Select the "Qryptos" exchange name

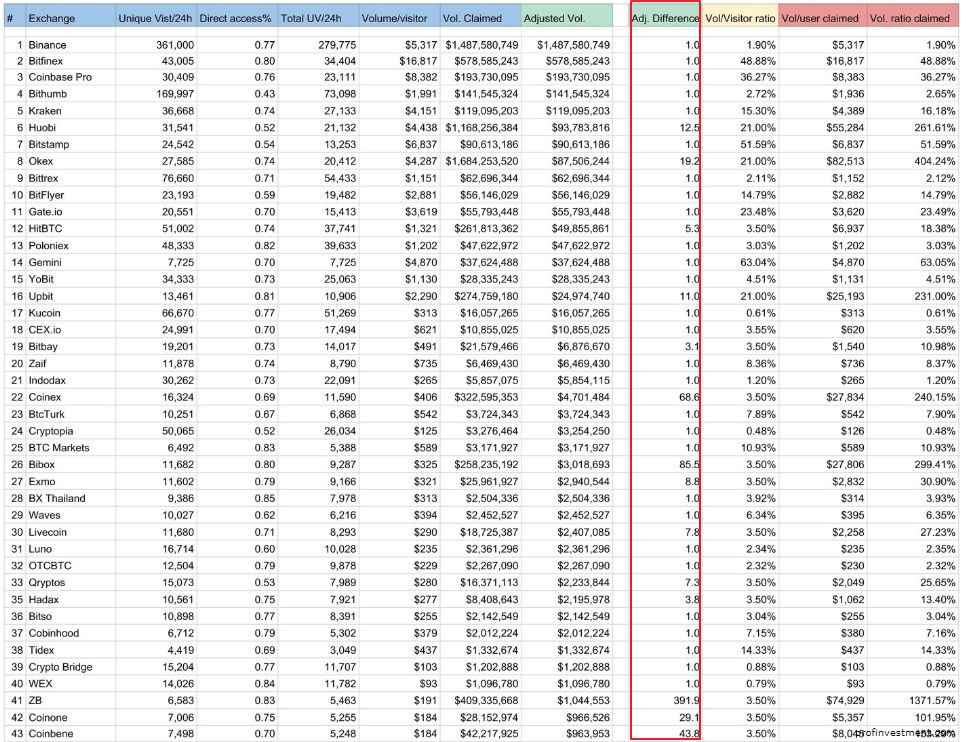[47, 582]
